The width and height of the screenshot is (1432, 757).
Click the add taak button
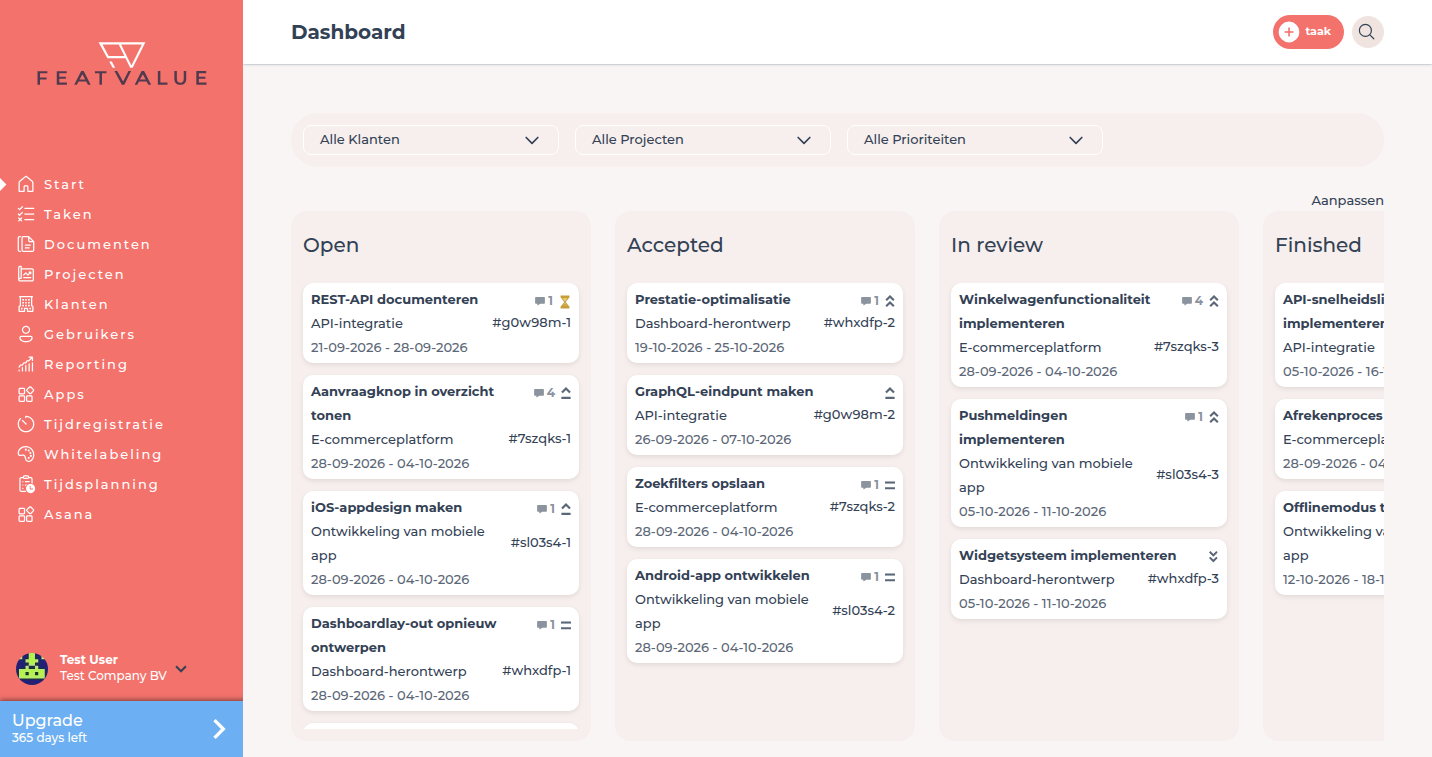tap(1308, 32)
